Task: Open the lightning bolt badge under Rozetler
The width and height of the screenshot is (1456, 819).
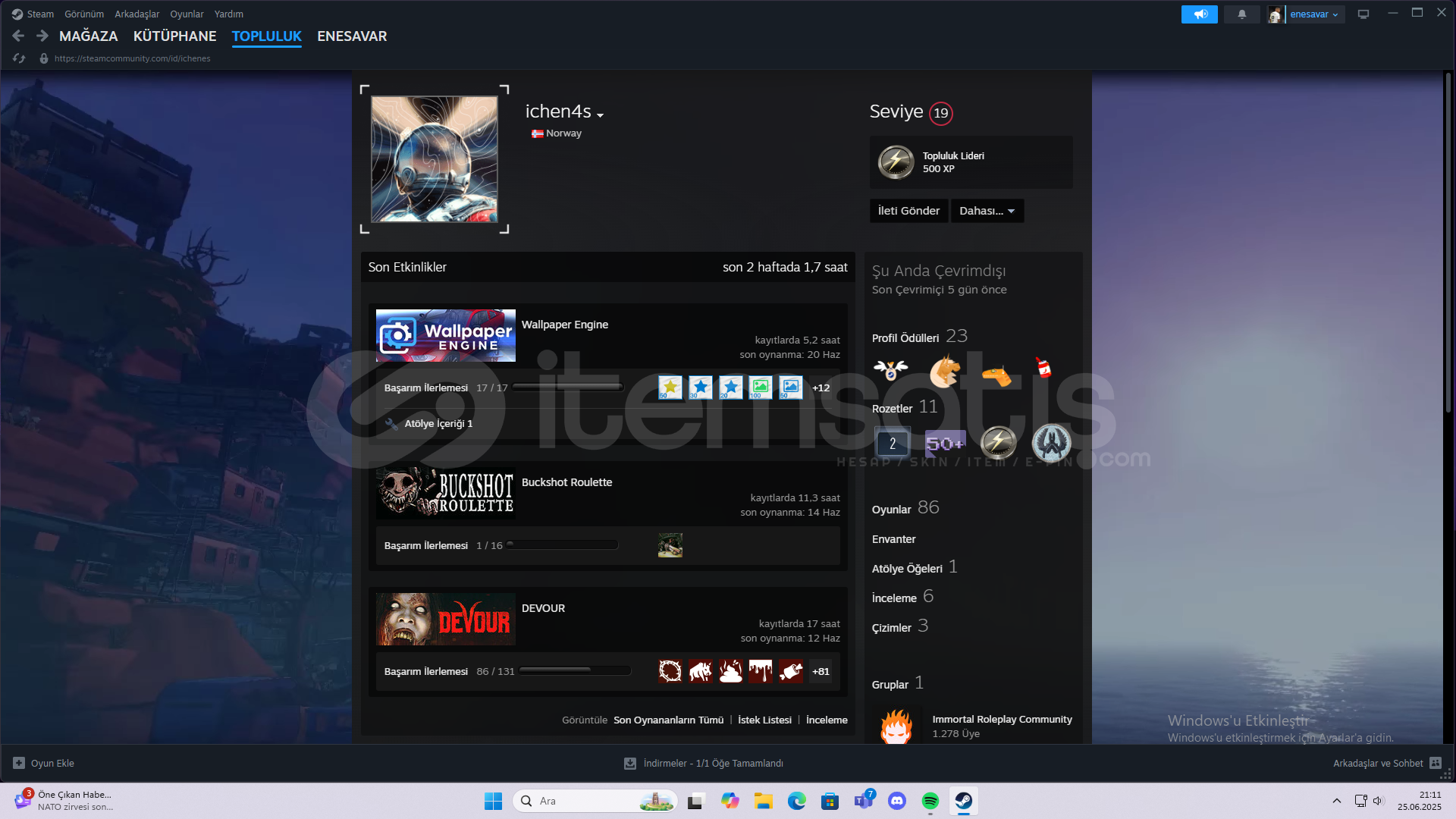Action: pyautogui.click(x=998, y=444)
